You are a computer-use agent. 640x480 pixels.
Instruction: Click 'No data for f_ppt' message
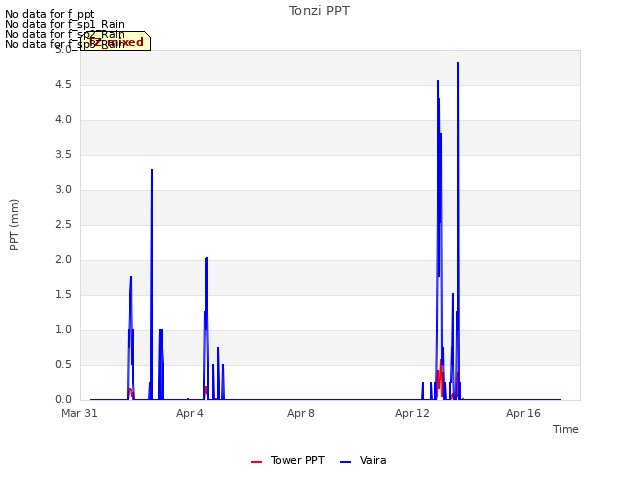coord(50,15)
